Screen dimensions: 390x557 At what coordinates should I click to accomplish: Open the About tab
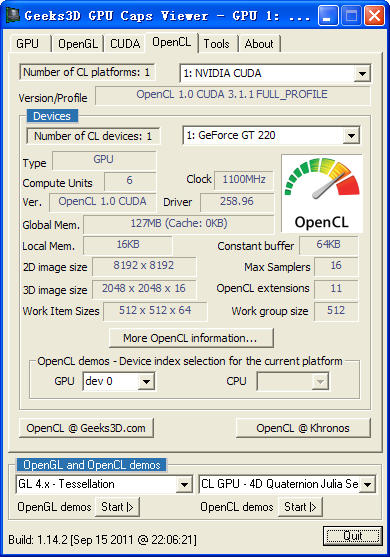[x=259, y=44]
